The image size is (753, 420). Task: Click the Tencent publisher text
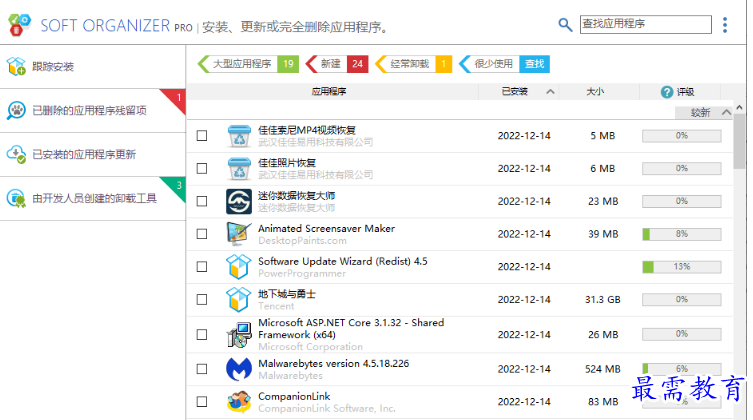(x=276, y=306)
